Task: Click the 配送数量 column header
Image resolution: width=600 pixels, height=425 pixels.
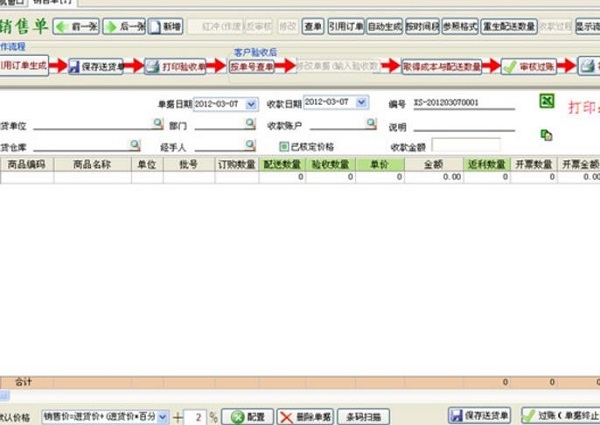Action: pos(282,164)
